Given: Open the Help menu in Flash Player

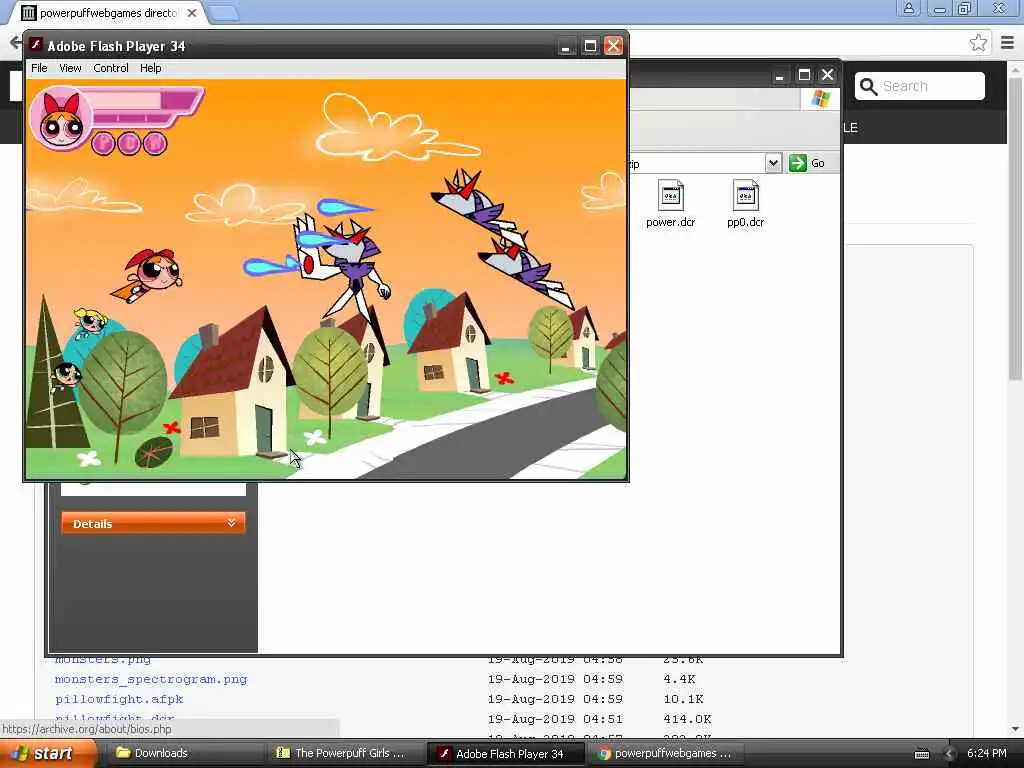Looking at the screenshot, I should point(151,68).
